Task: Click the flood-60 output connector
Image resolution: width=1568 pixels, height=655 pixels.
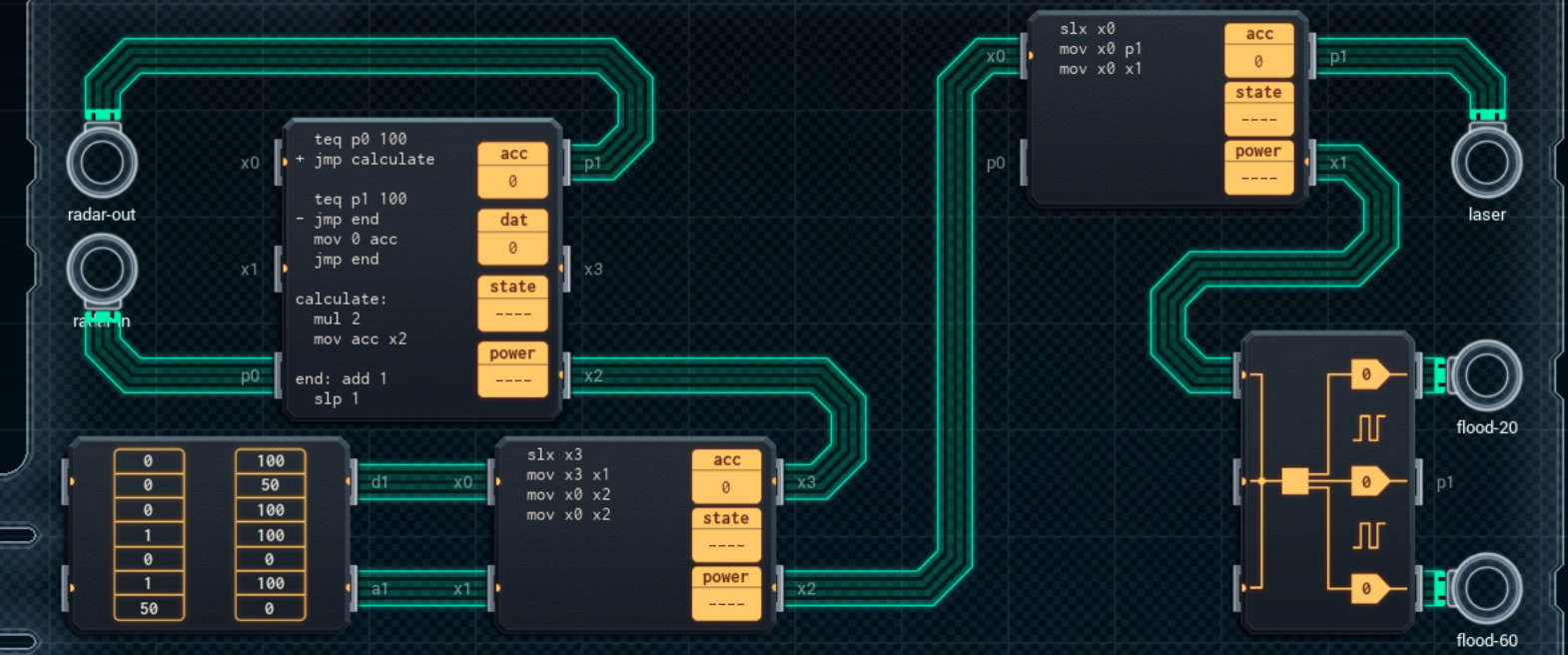Action: [1486, 588]
